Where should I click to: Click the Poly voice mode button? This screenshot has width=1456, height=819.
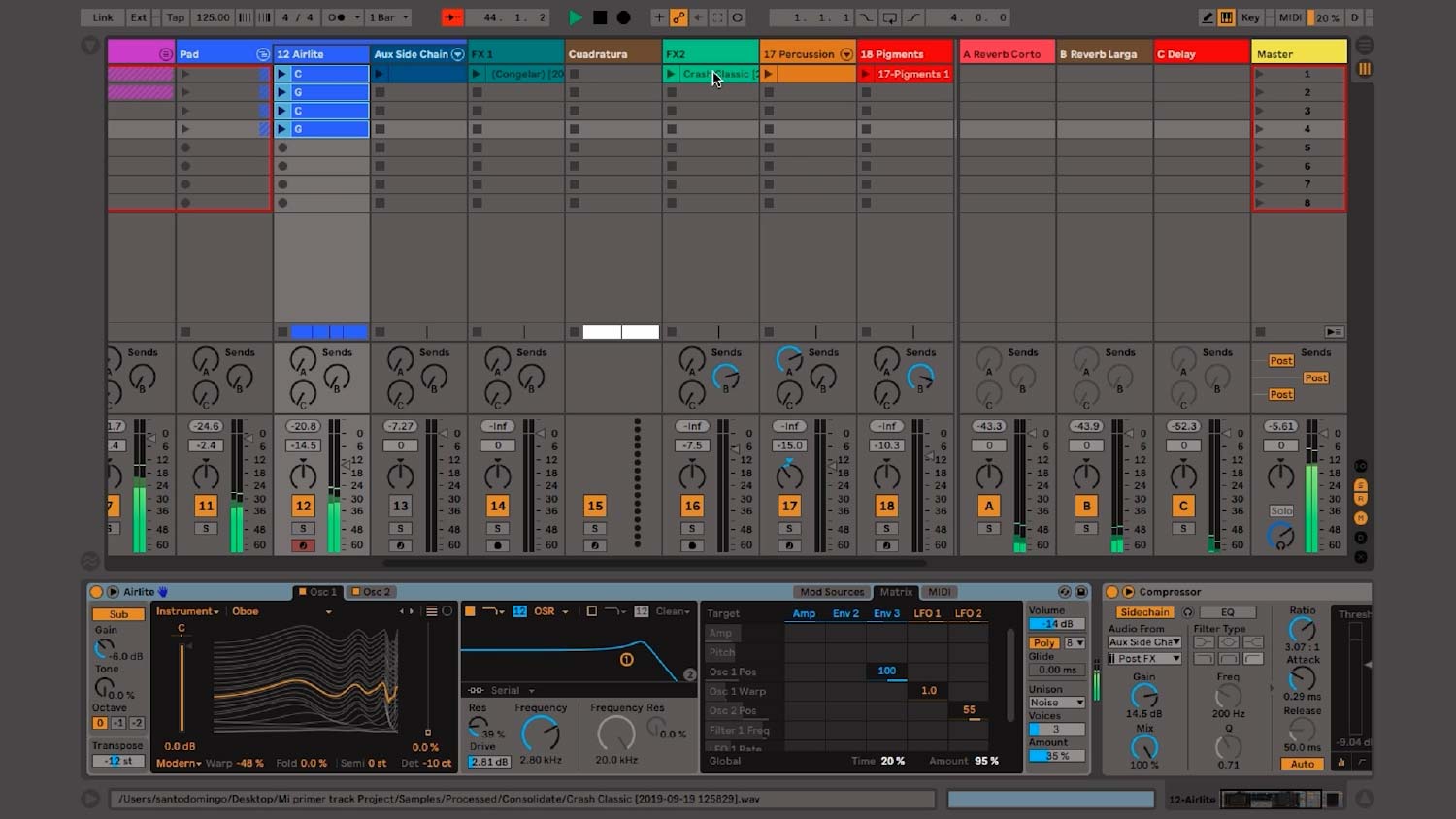[1044, 642]
